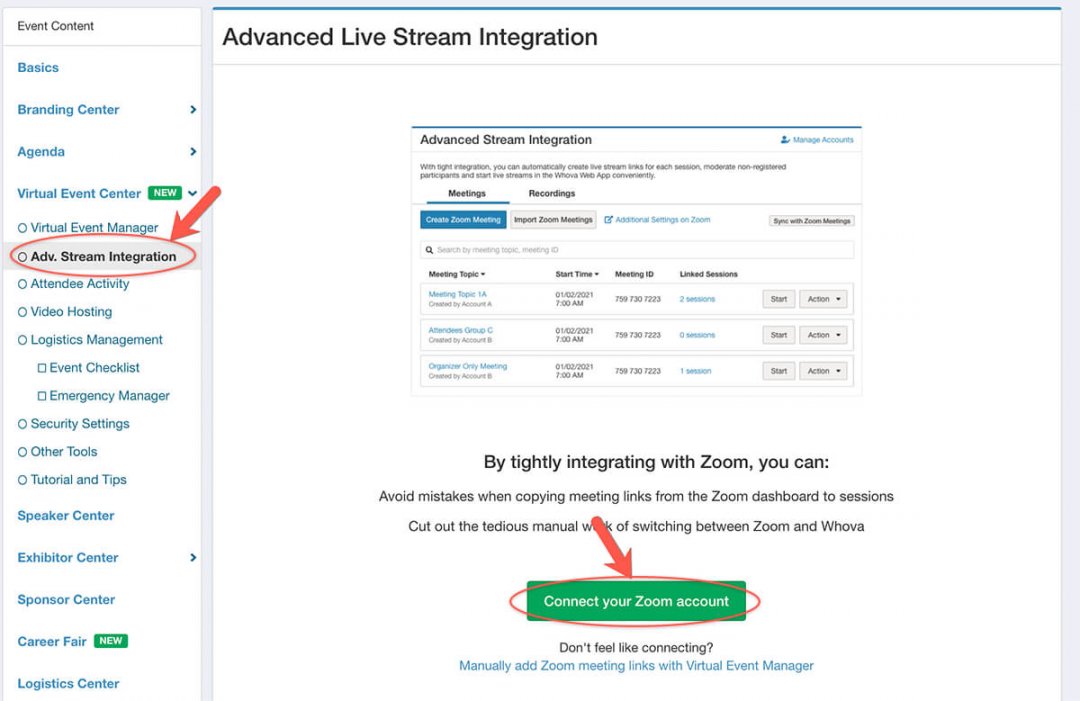
Task: Click the Manage Accounts person icon
Action: 784,139
